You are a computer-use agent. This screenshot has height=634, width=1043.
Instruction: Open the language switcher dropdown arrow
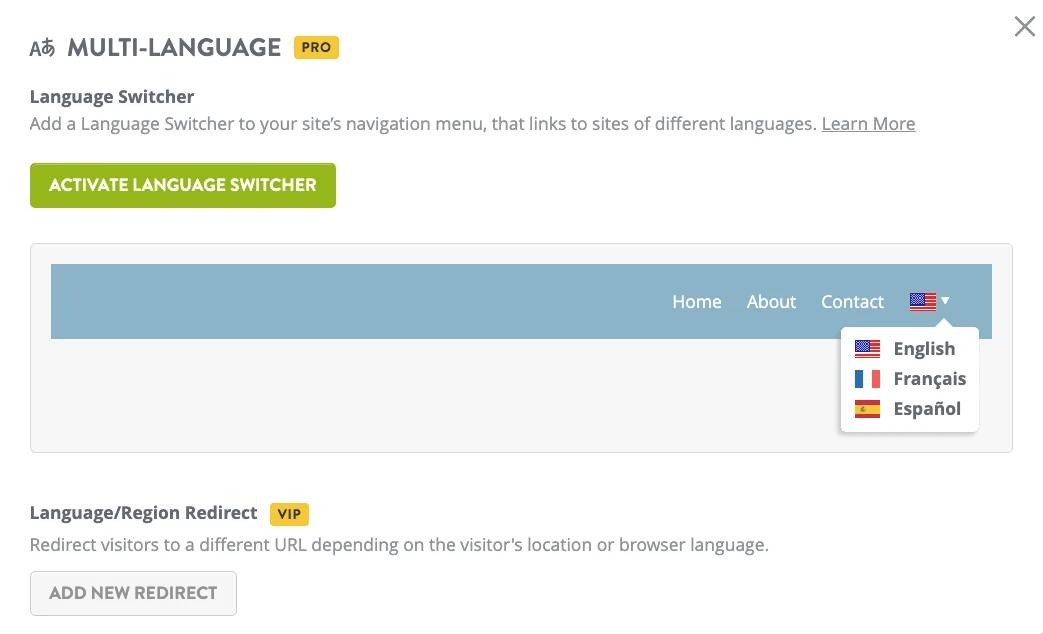tap(945, 301)
